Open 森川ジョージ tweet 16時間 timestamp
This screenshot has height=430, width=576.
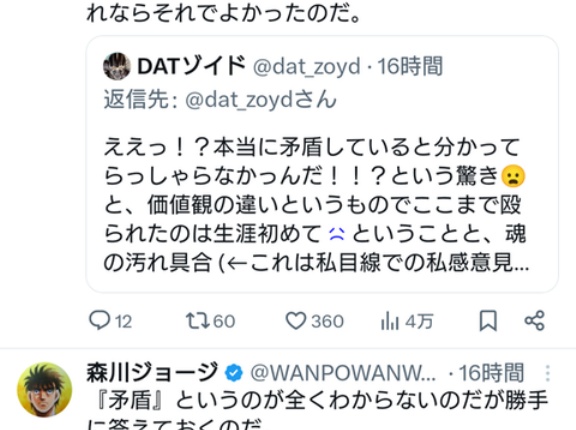[491, 373]
